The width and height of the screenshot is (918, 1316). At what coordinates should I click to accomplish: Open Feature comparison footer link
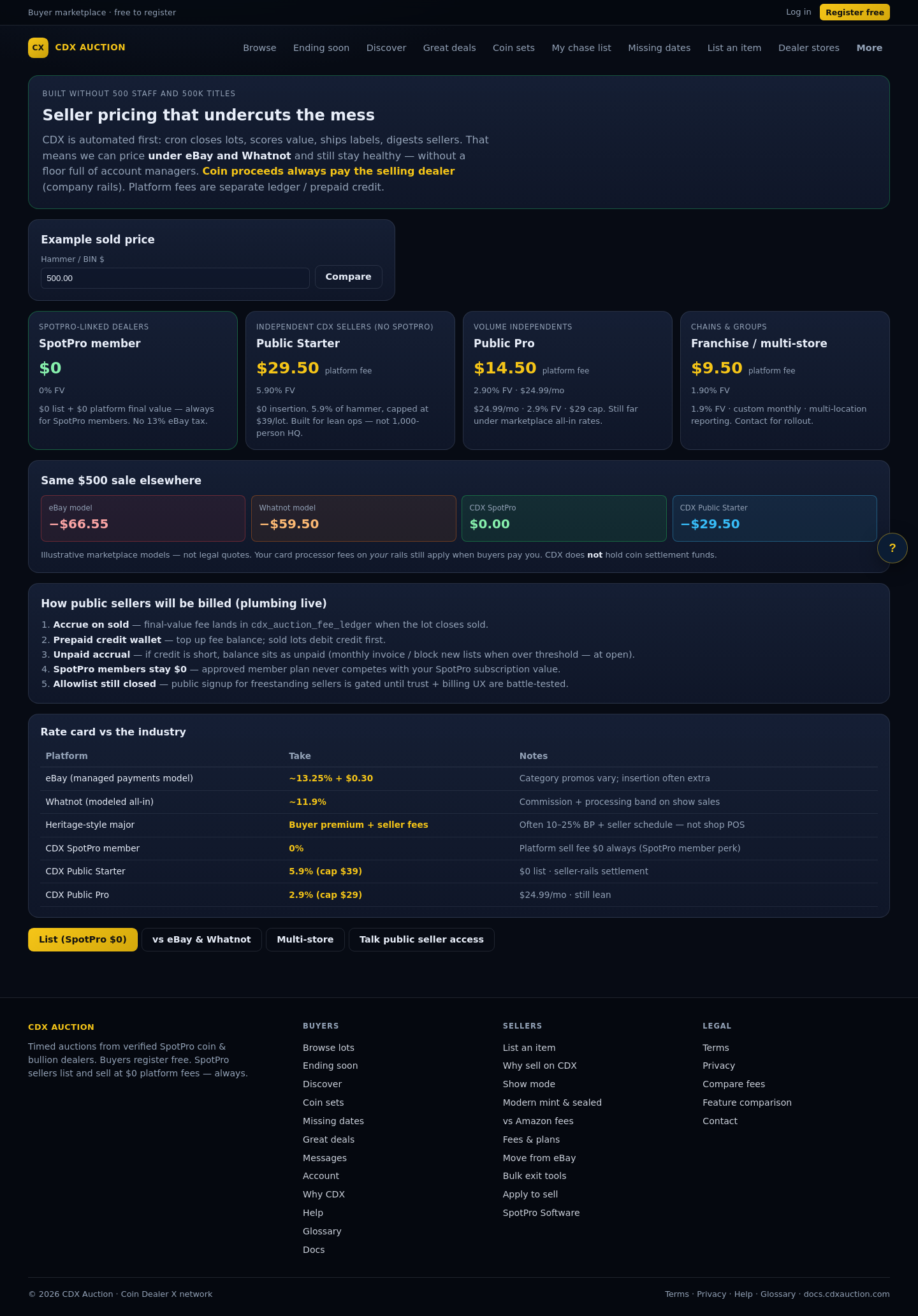[x=747, y=1103]
